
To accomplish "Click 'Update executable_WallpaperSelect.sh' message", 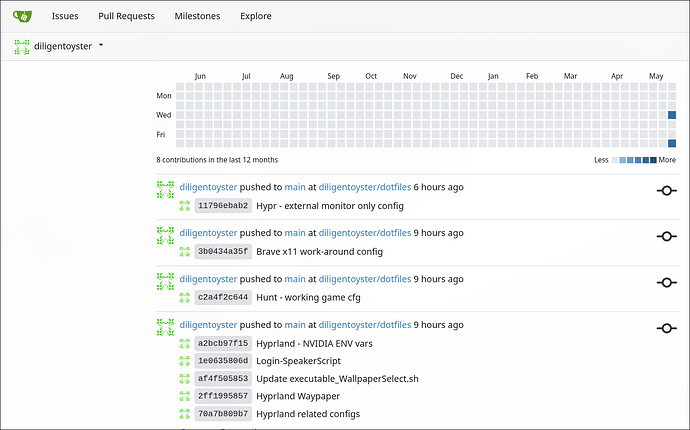I will point(337,379).
